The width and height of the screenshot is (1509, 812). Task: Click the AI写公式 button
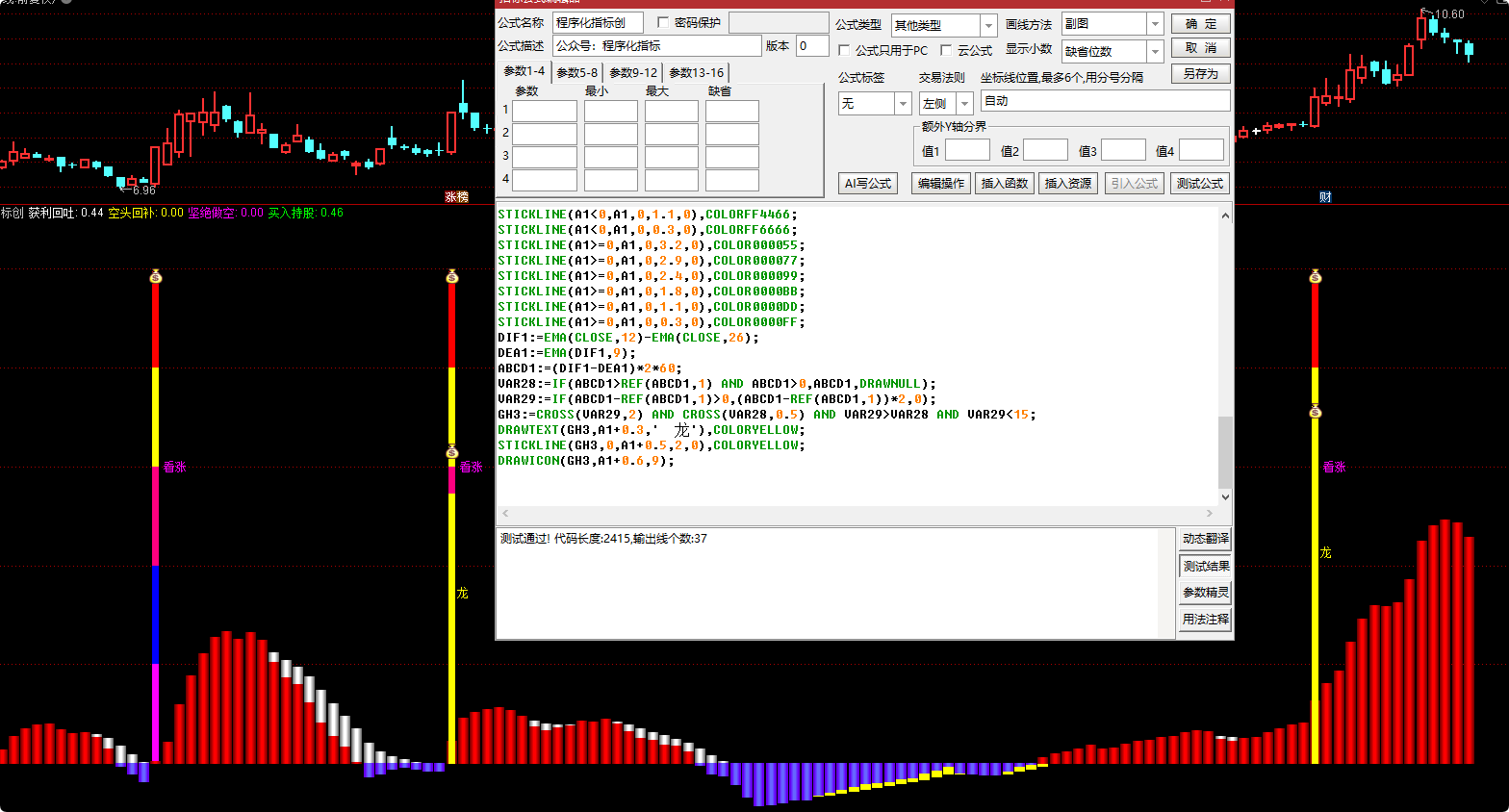[x=868, y=183]
